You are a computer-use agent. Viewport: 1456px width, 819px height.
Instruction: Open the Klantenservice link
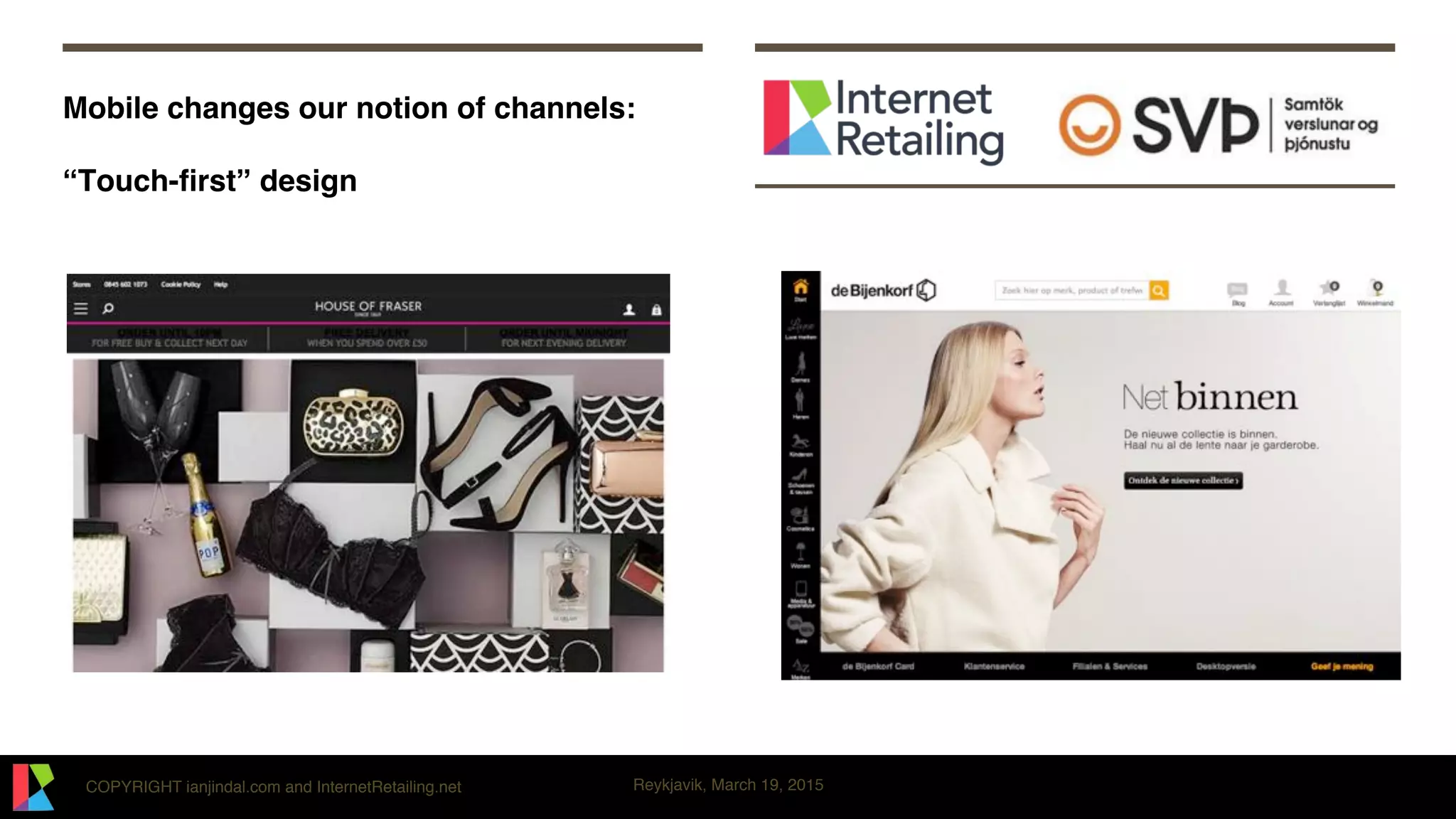click(994, 666)
